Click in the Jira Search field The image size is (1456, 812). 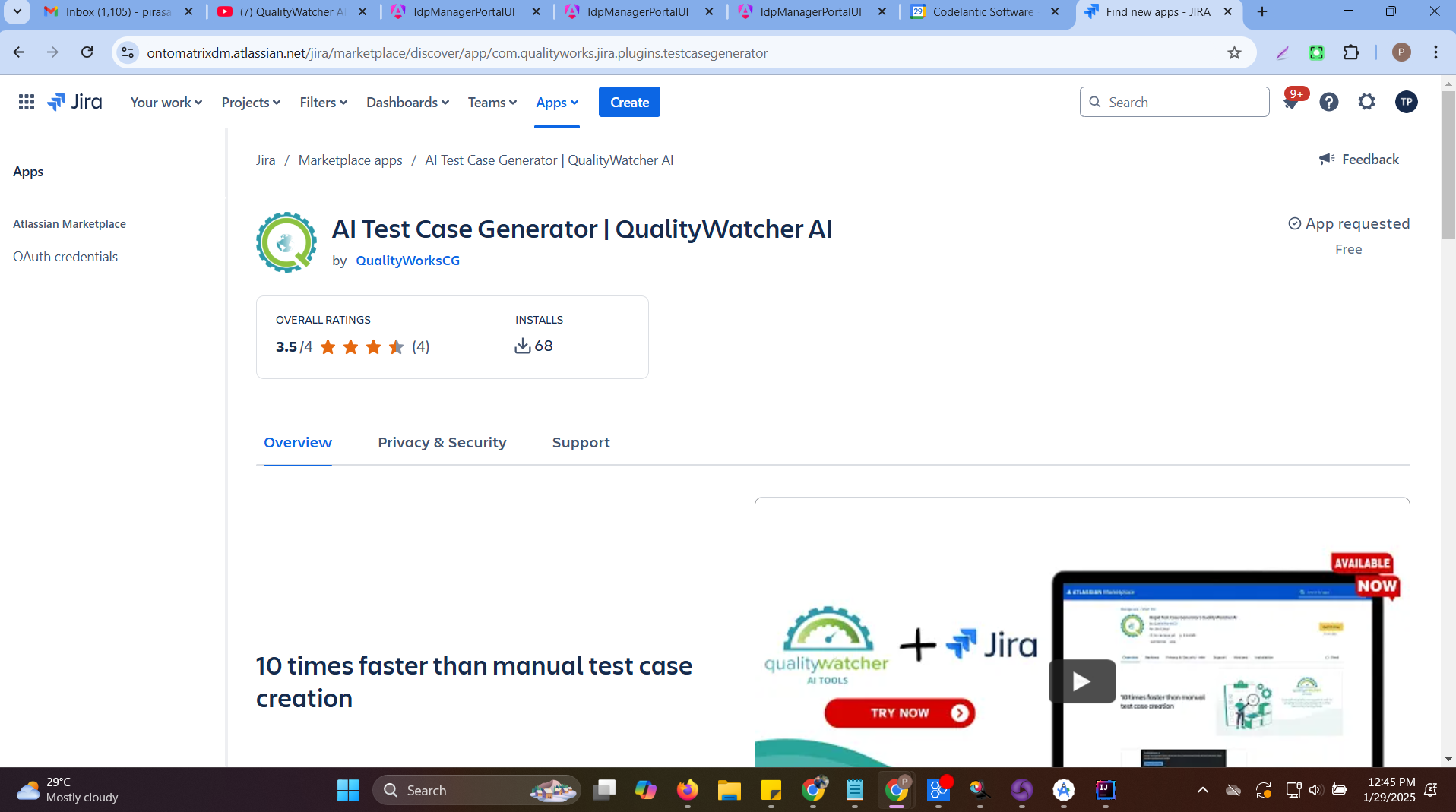[x=1174, y=102]
